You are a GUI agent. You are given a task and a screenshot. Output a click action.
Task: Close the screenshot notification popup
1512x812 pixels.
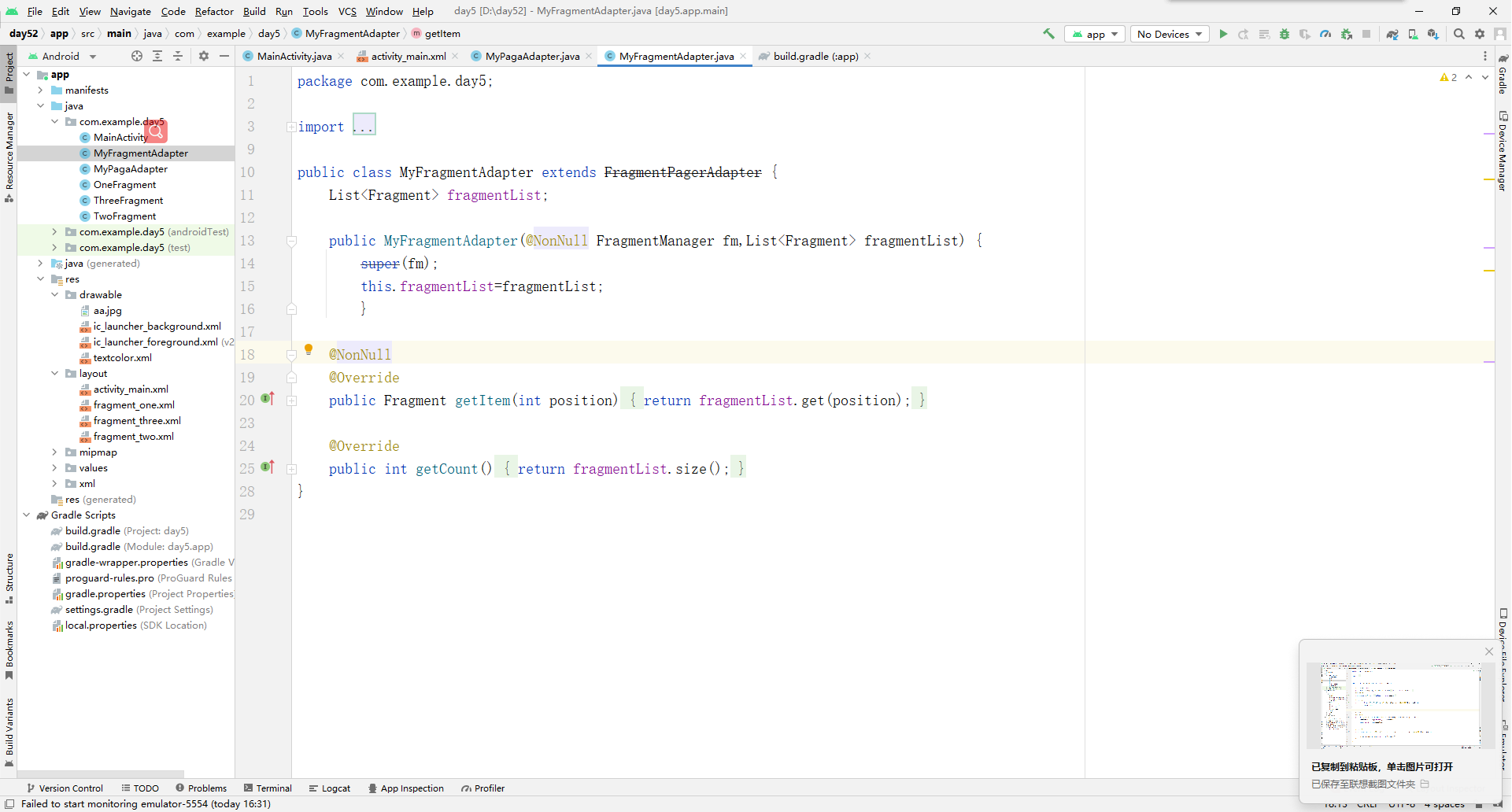coord(1489,651)
